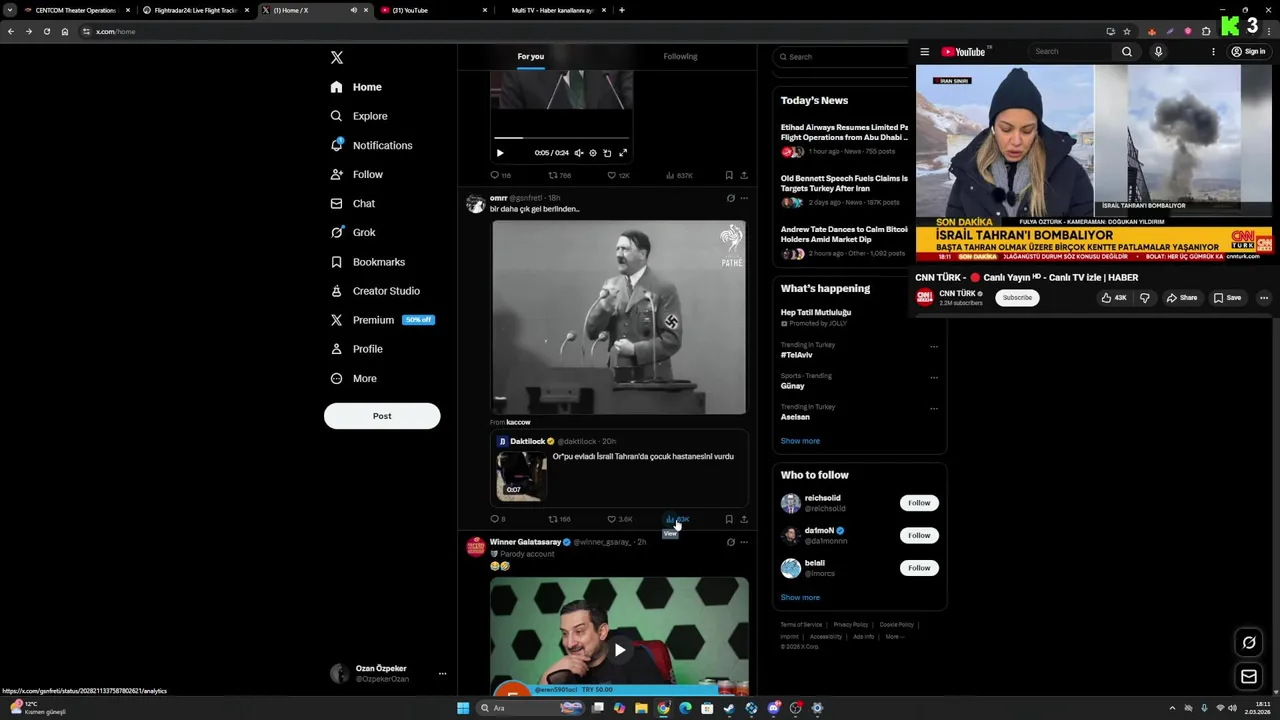
Task: Open three-dot menu for Aselsan trend
Action: click(934, 408)
